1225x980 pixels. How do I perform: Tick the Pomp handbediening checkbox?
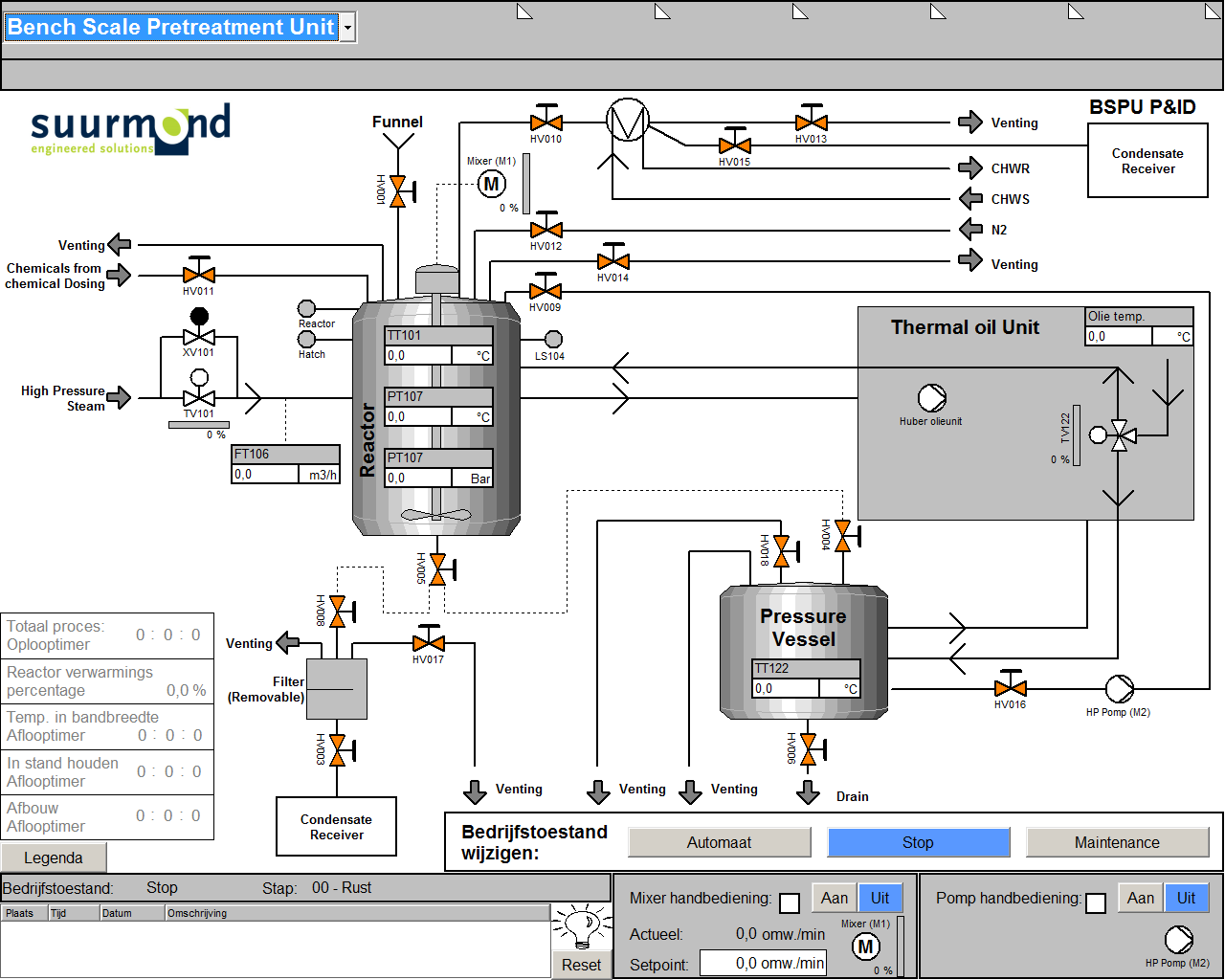(1096, 902)
